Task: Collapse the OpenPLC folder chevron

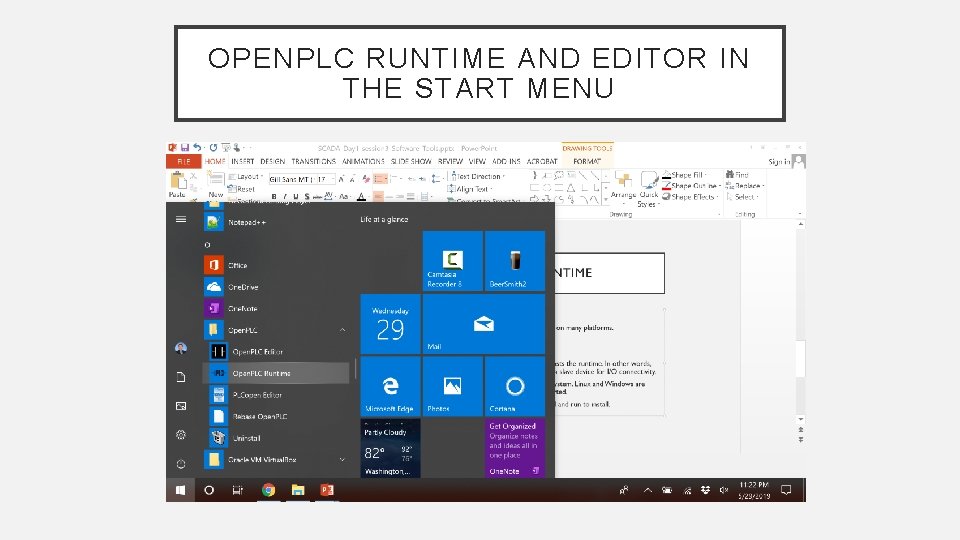Action: 342,330
